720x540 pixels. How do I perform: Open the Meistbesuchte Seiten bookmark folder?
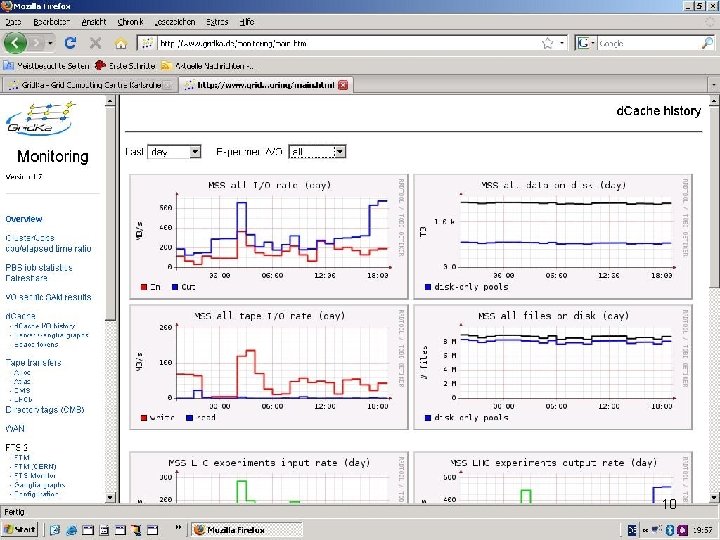tap(46, 66)
